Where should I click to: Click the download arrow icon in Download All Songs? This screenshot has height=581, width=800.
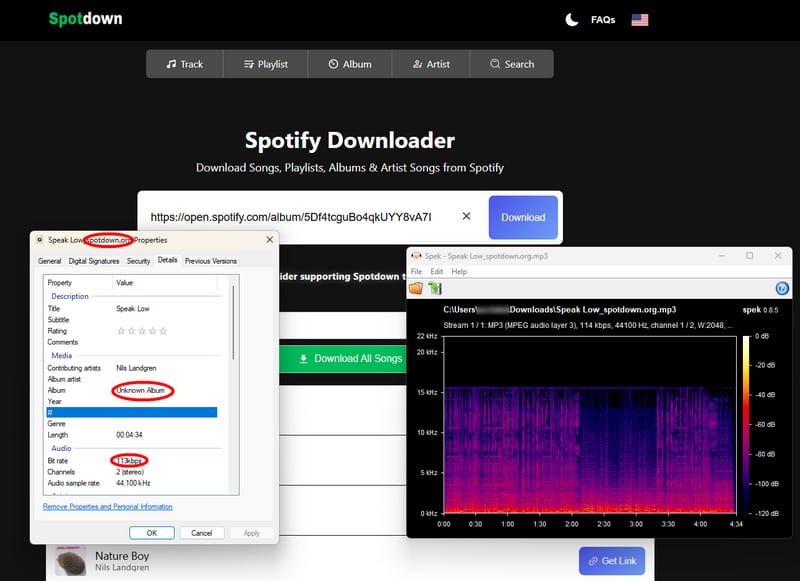click(x=303, y=359)
